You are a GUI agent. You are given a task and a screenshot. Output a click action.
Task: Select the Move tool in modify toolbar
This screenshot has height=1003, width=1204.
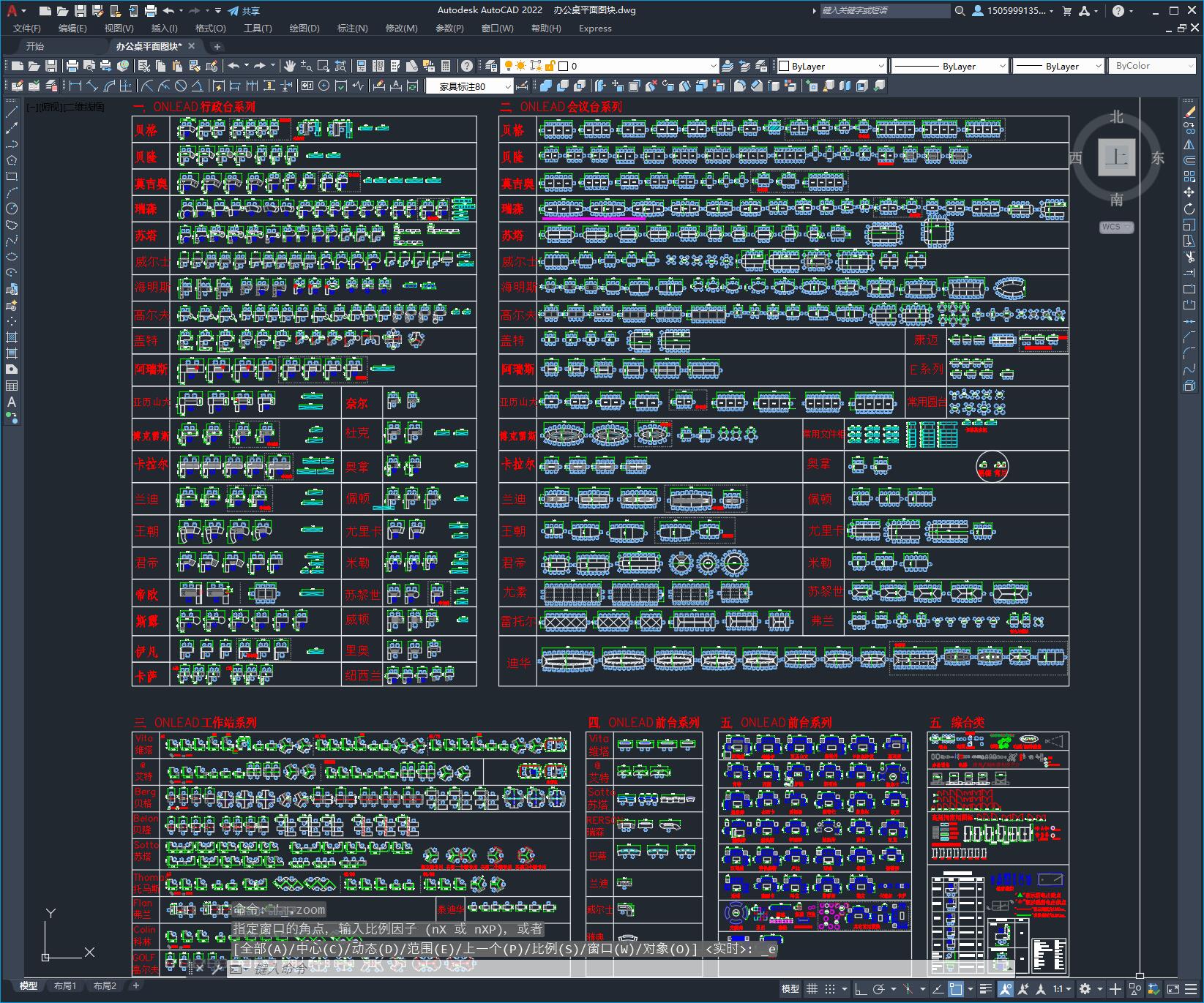click(1189, 192)
